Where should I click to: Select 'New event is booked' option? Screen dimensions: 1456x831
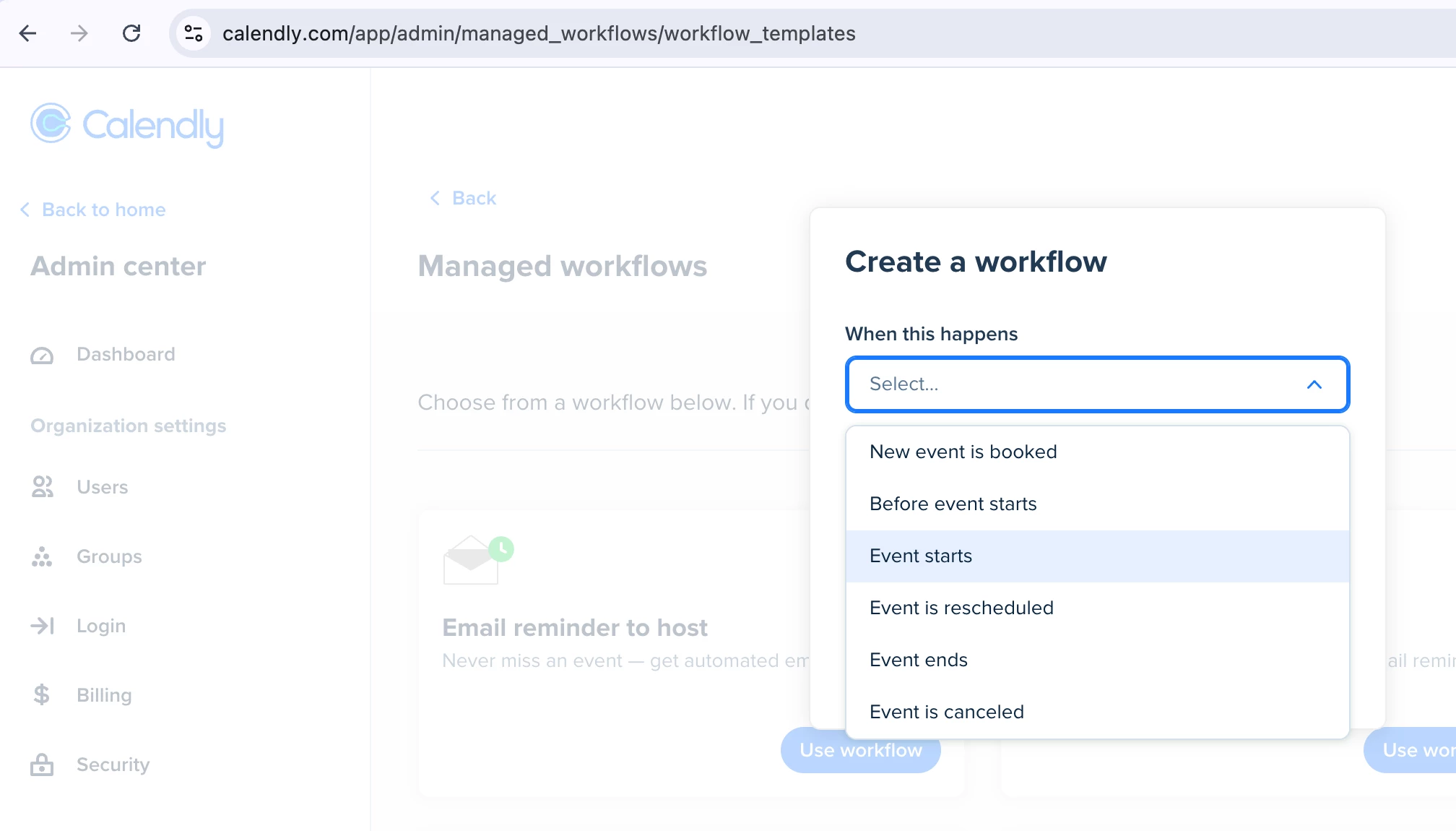tap(963, 452)
